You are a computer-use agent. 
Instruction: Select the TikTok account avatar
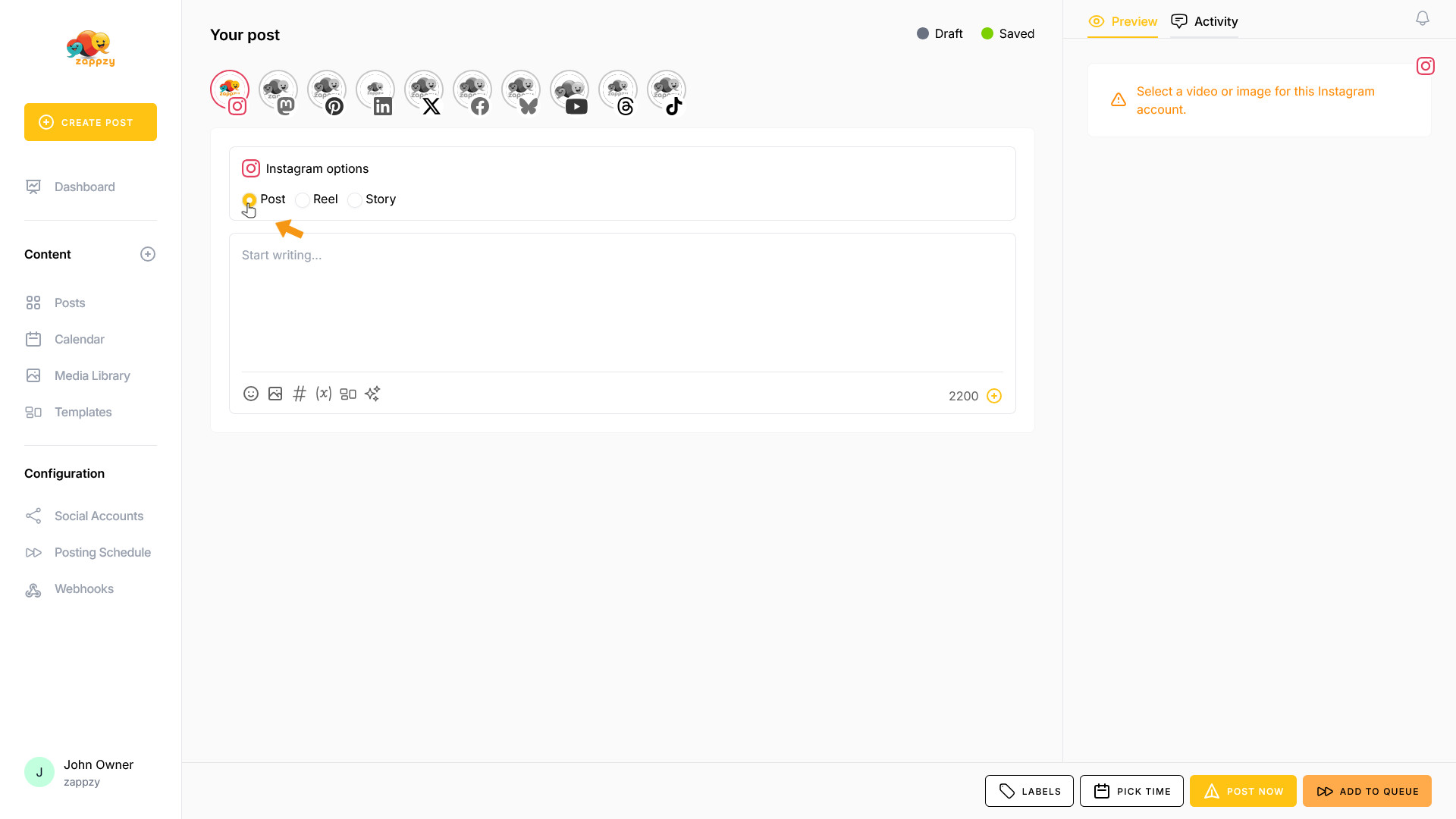[x=667, y=91]
